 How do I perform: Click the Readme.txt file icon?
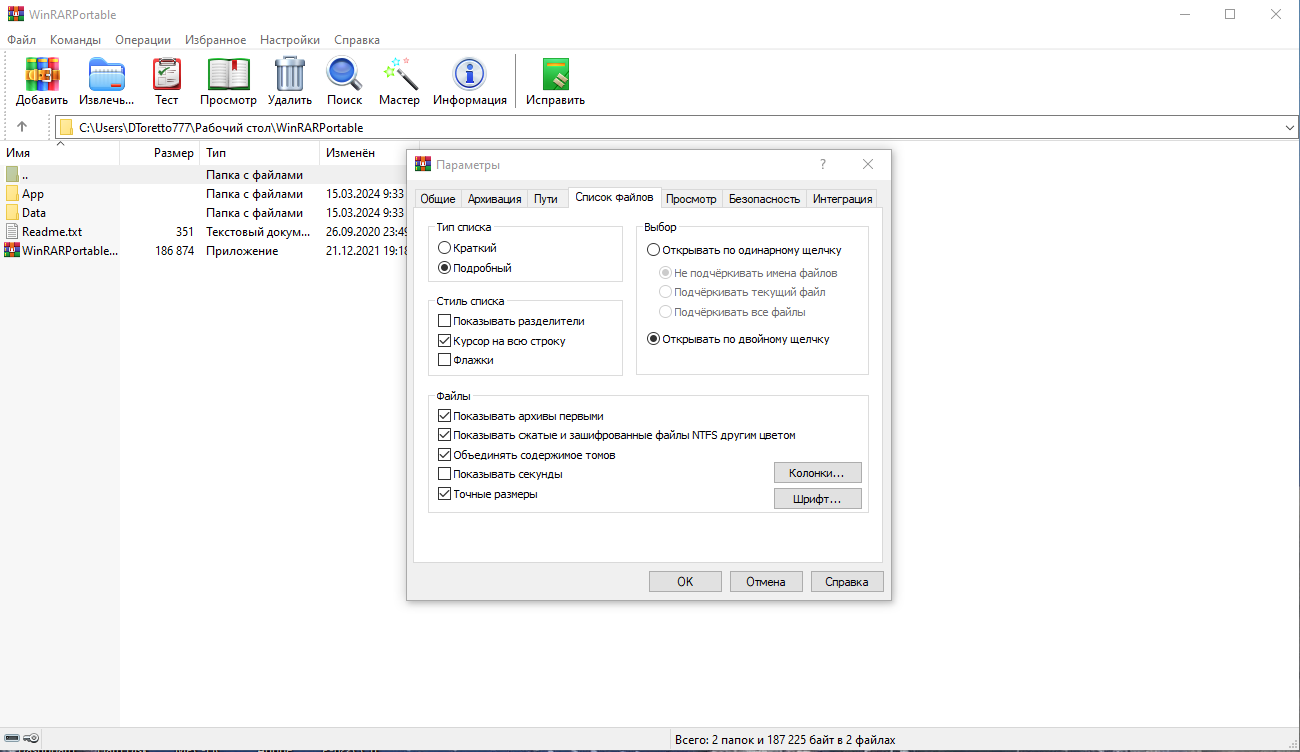(12, 232)
